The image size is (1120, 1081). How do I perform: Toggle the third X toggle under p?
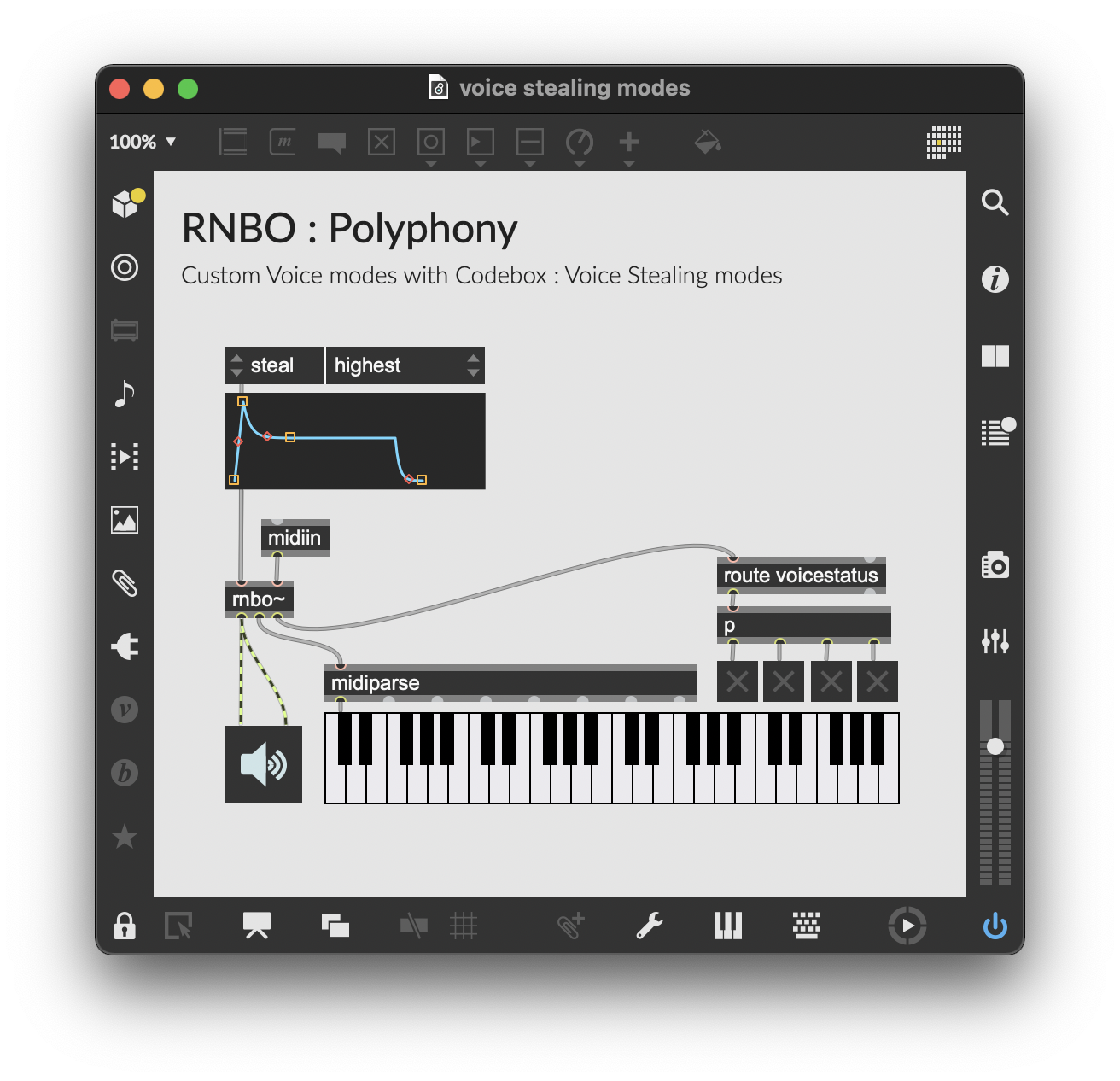tap(831, 681)
